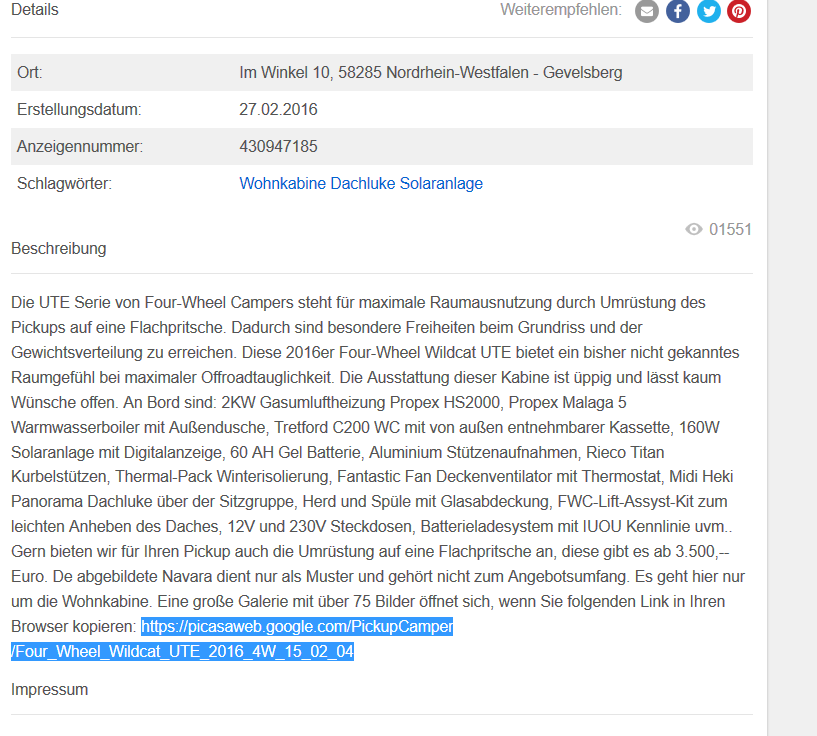
Task: Click the Anzeigennummer row label
Action: click(80, 147)
